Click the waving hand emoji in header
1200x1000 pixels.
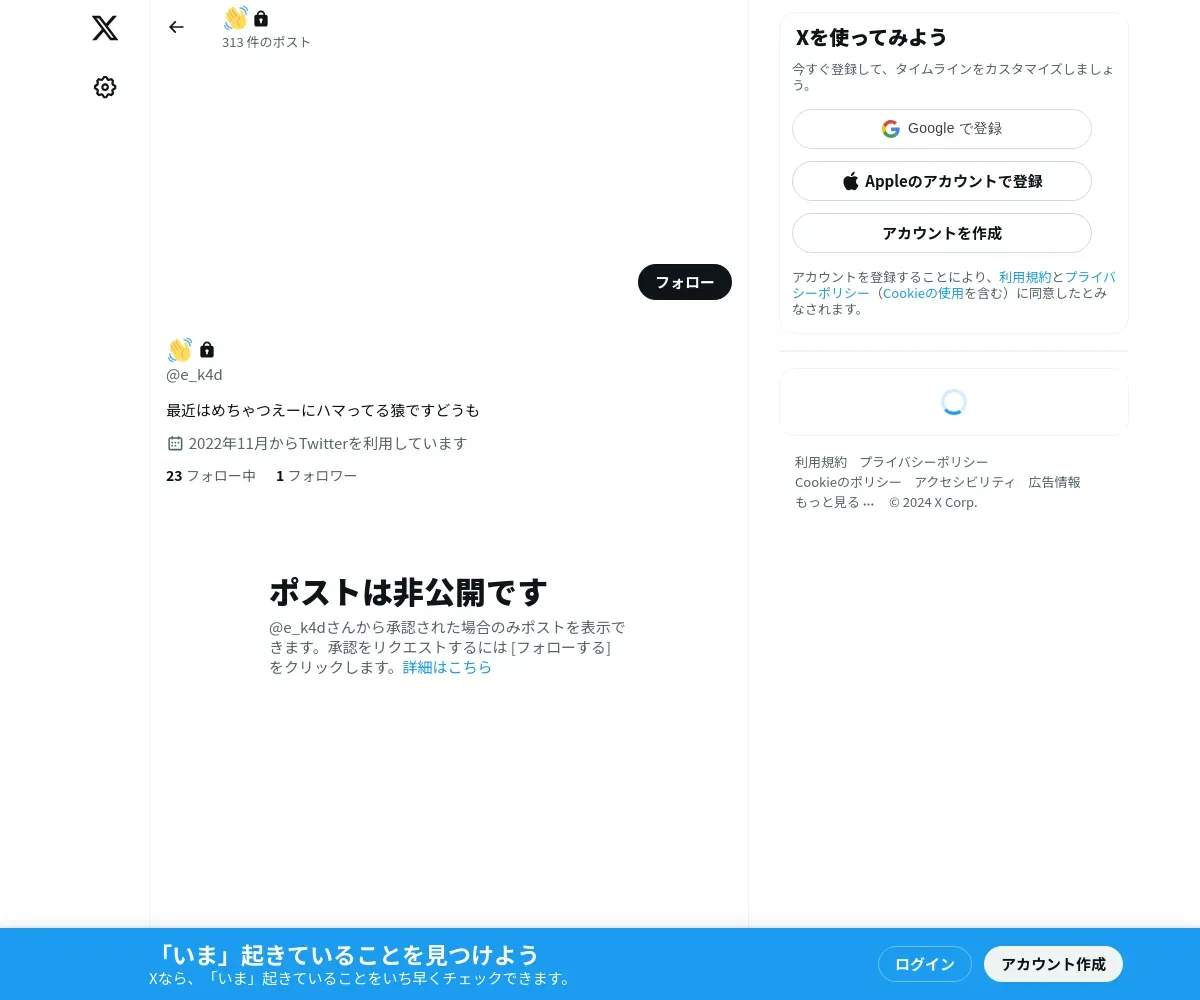click(235, 18)
